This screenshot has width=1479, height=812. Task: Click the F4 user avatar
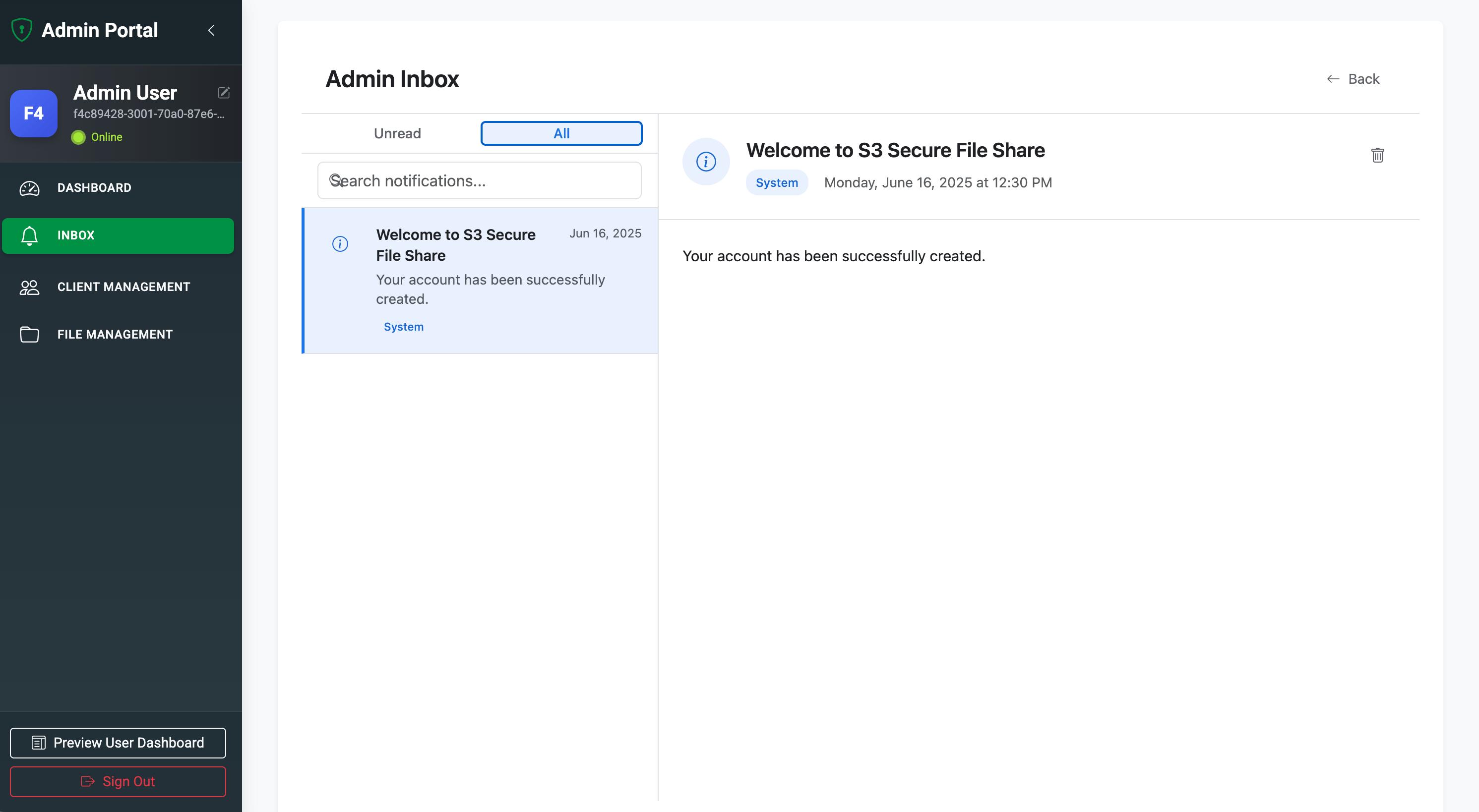pyautogui.click(x=33, y=113)
